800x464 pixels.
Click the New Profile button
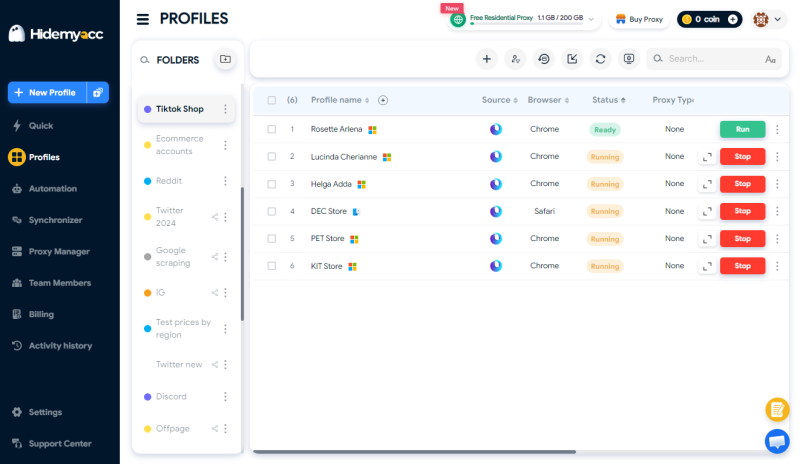pyautogui.click(x=47, y=92)
